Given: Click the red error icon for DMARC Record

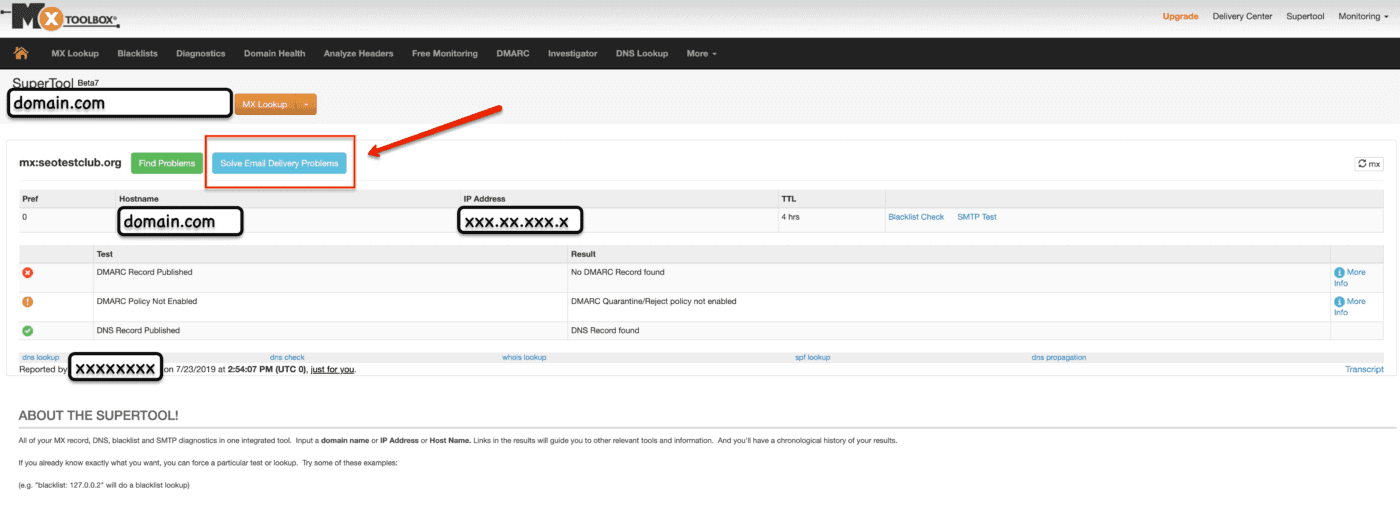Looking at the screenshot, I should click(x=28, y=272).
